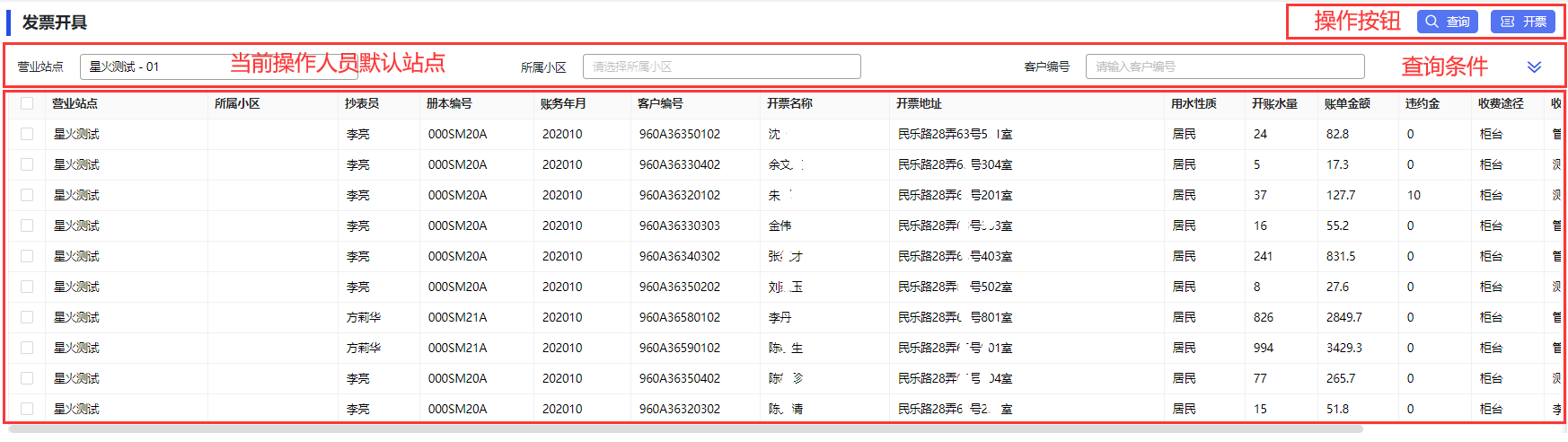This screenshot has width=1568, height=442.
Task: Click the 抄表员 column header
Action: point(362,103)
